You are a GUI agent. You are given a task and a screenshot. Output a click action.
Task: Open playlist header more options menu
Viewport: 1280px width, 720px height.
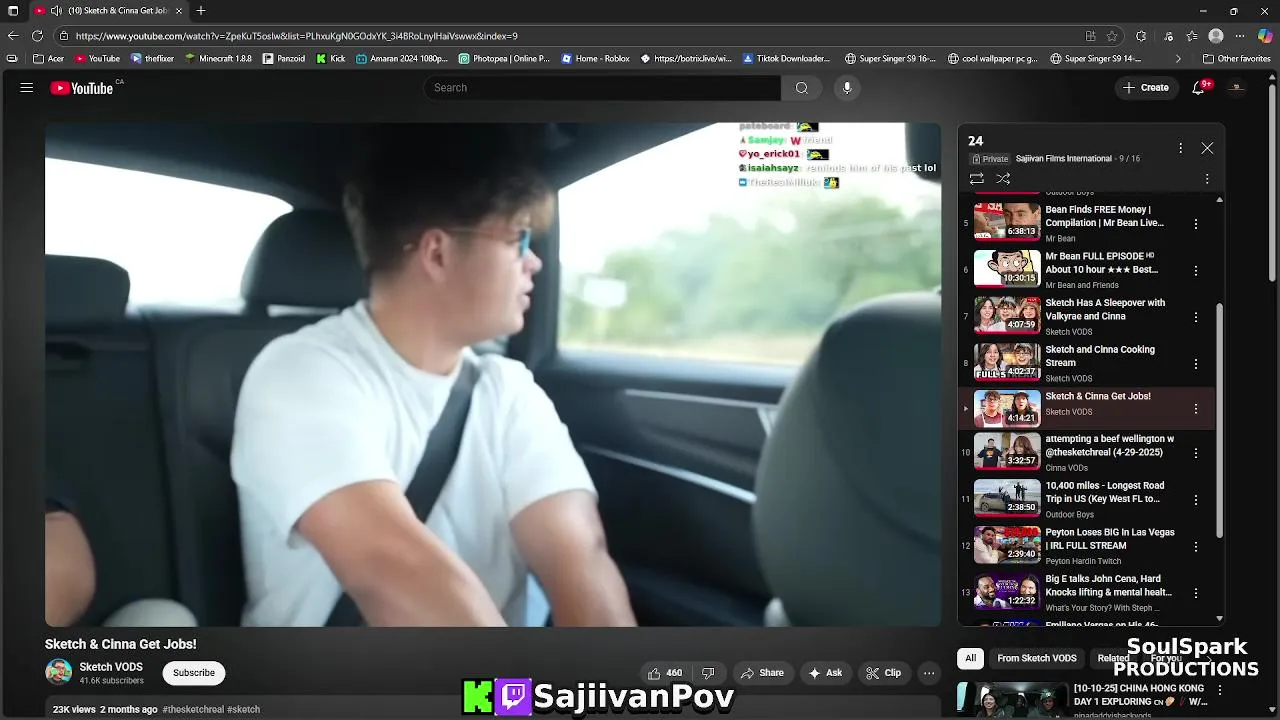pos(1180,148)
